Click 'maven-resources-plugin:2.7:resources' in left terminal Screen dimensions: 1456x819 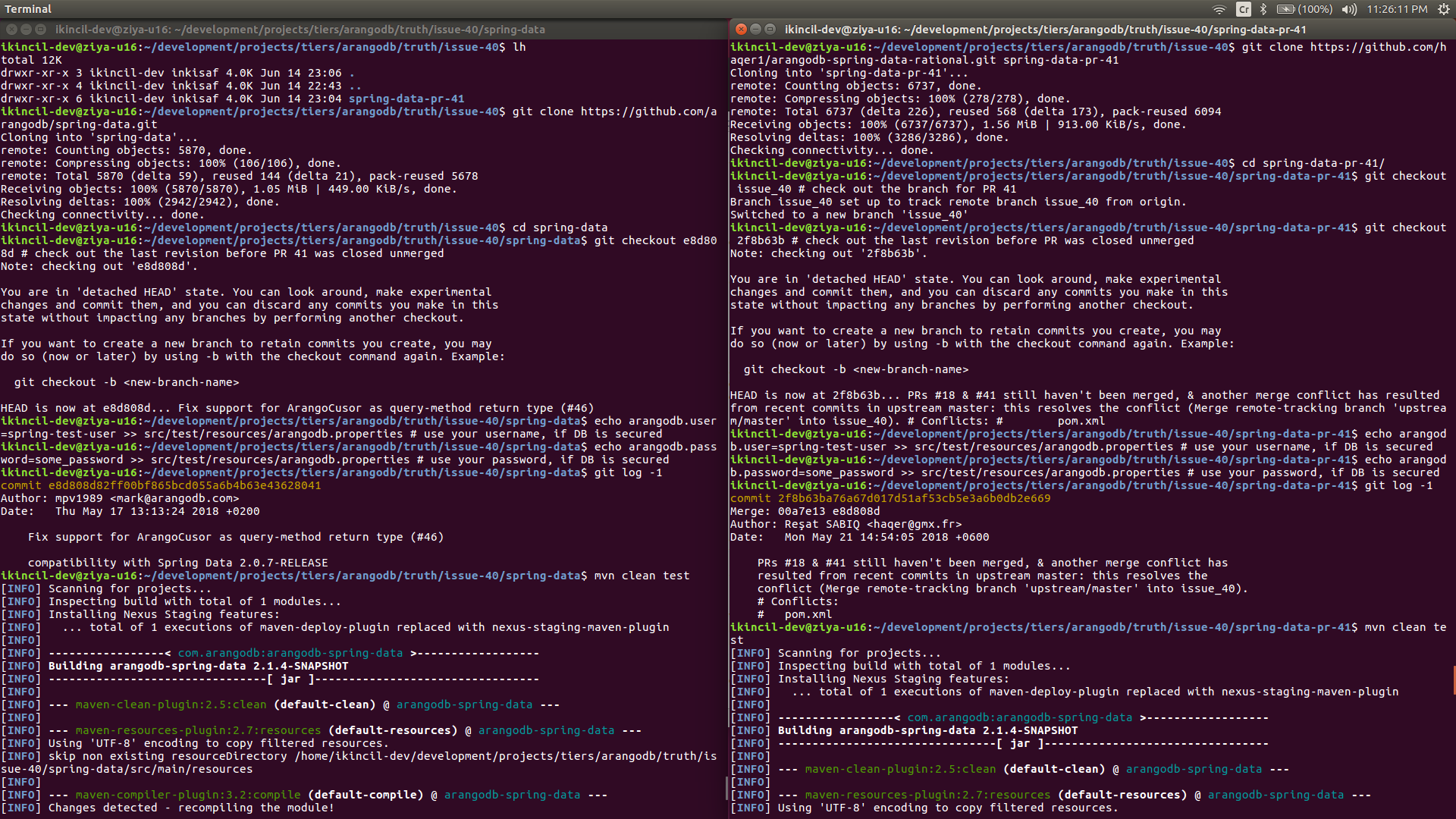point(199,730)
